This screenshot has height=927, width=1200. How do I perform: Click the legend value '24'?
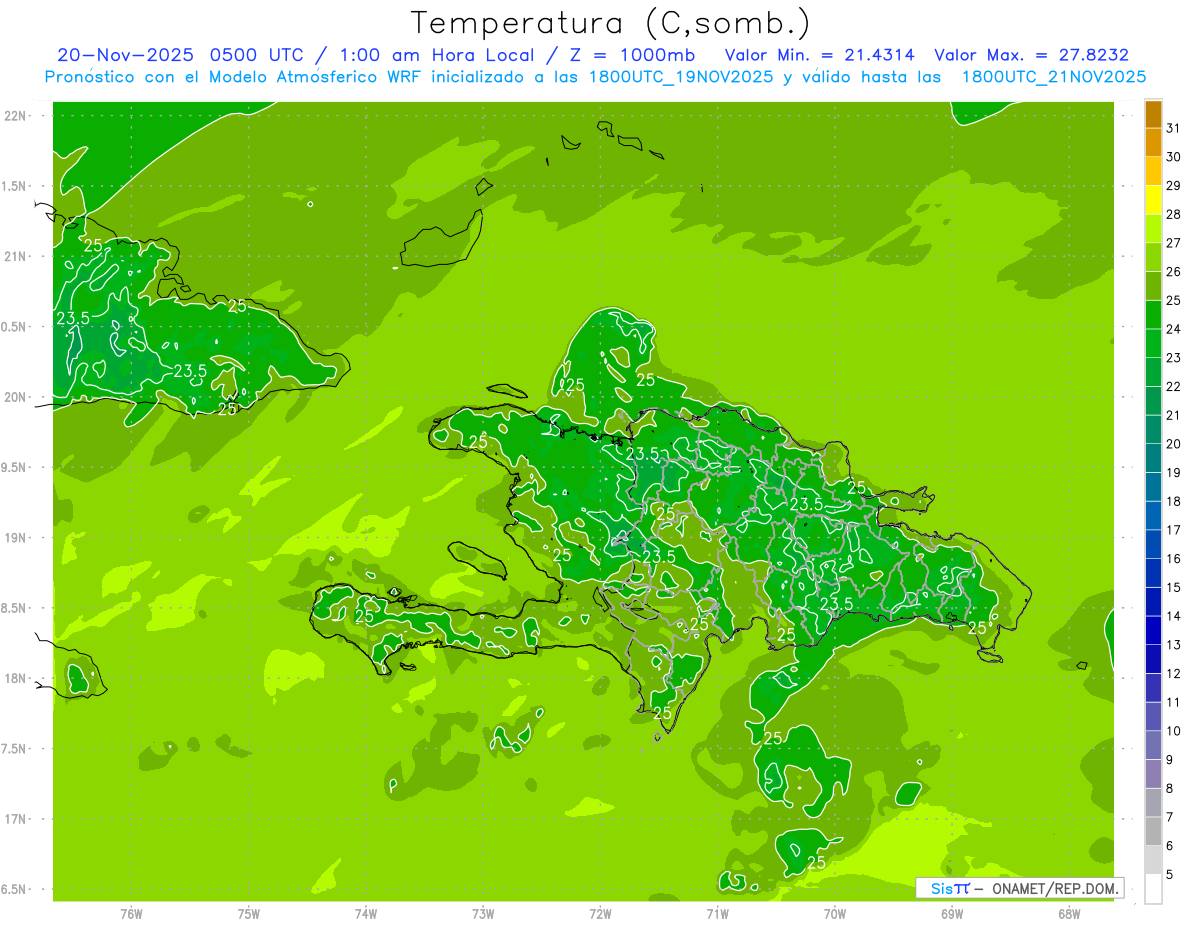(1173, 329)
